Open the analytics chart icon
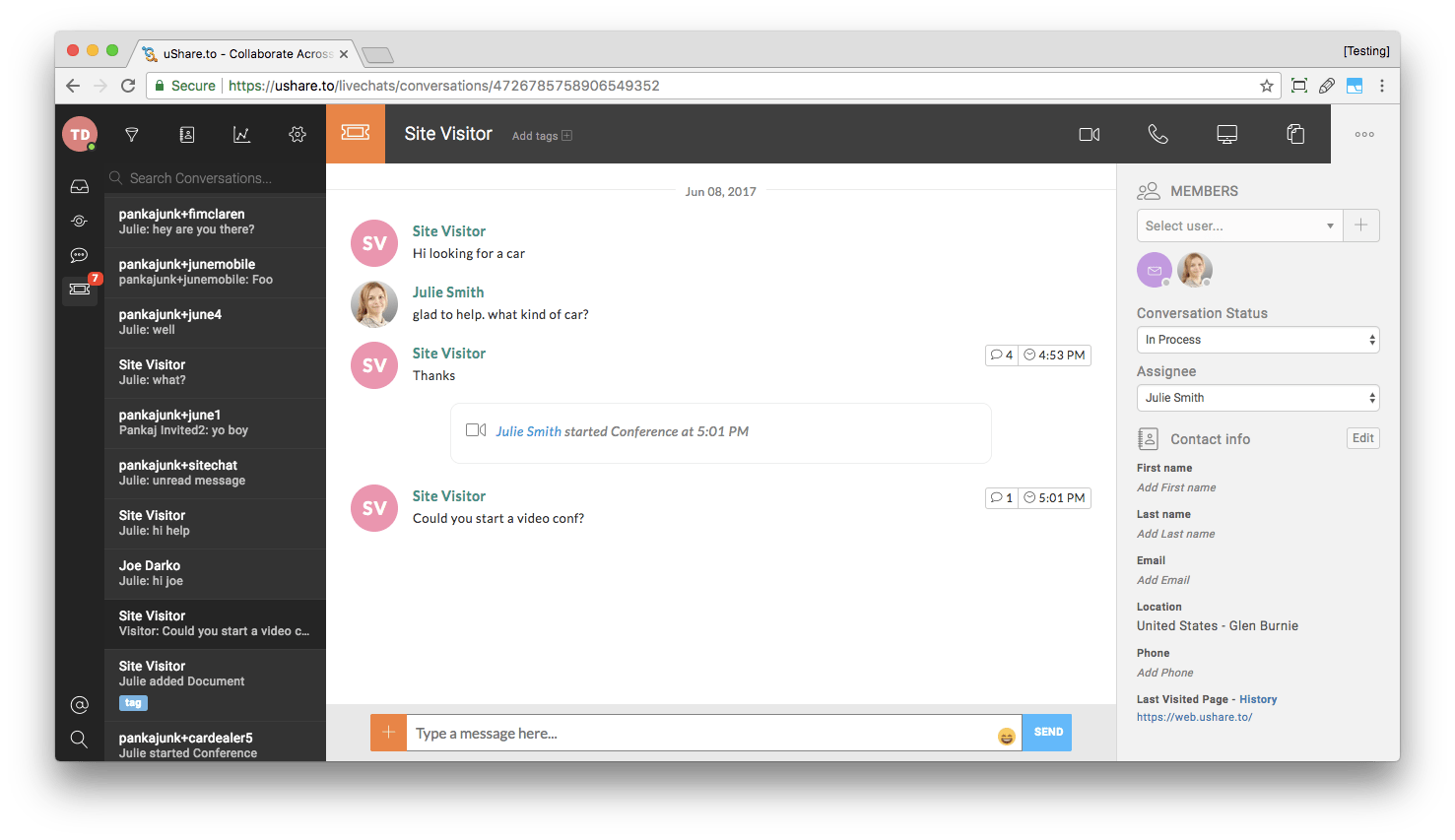The image size is (1455, 840). point(241,134)
